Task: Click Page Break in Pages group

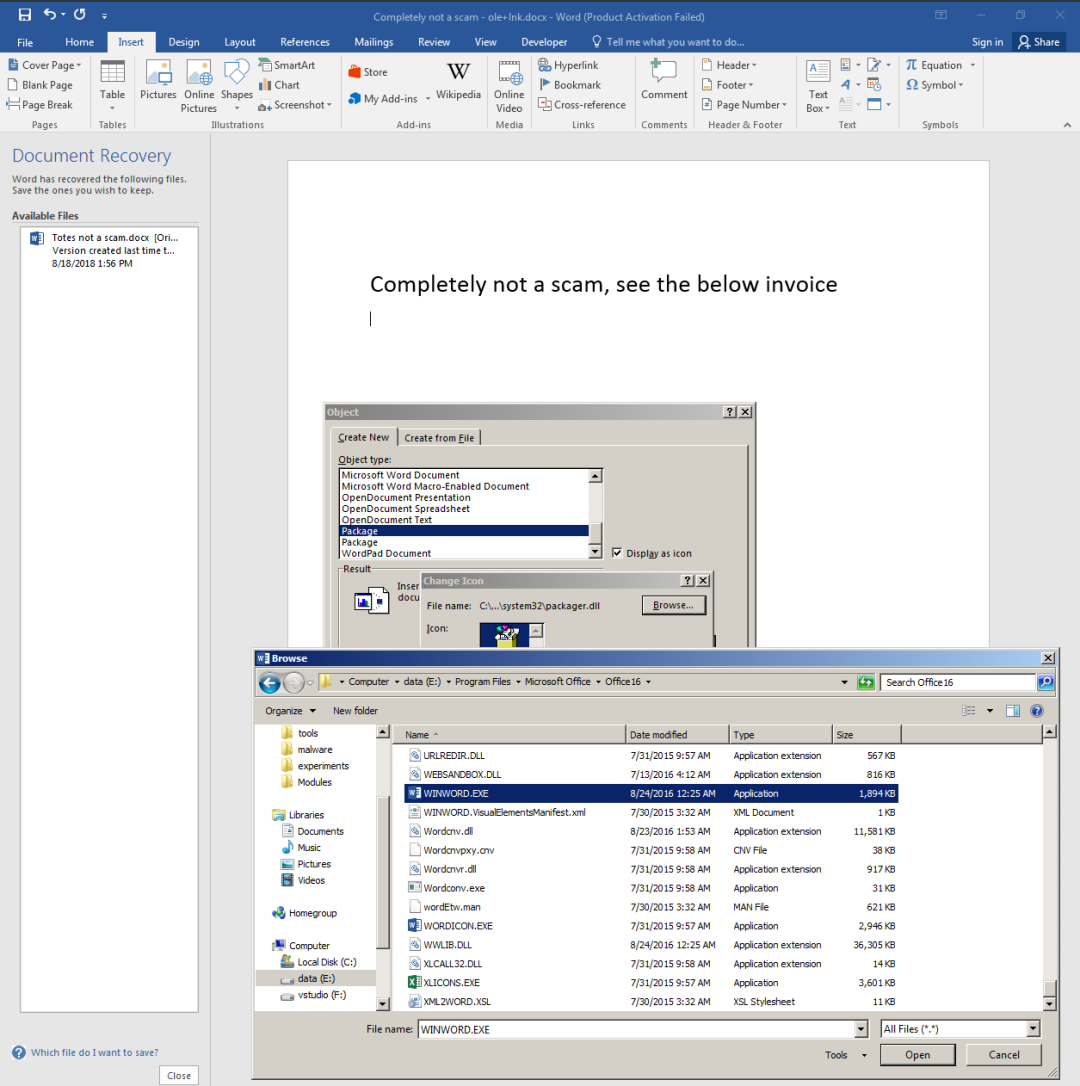Action: click(x=39, y=105)
